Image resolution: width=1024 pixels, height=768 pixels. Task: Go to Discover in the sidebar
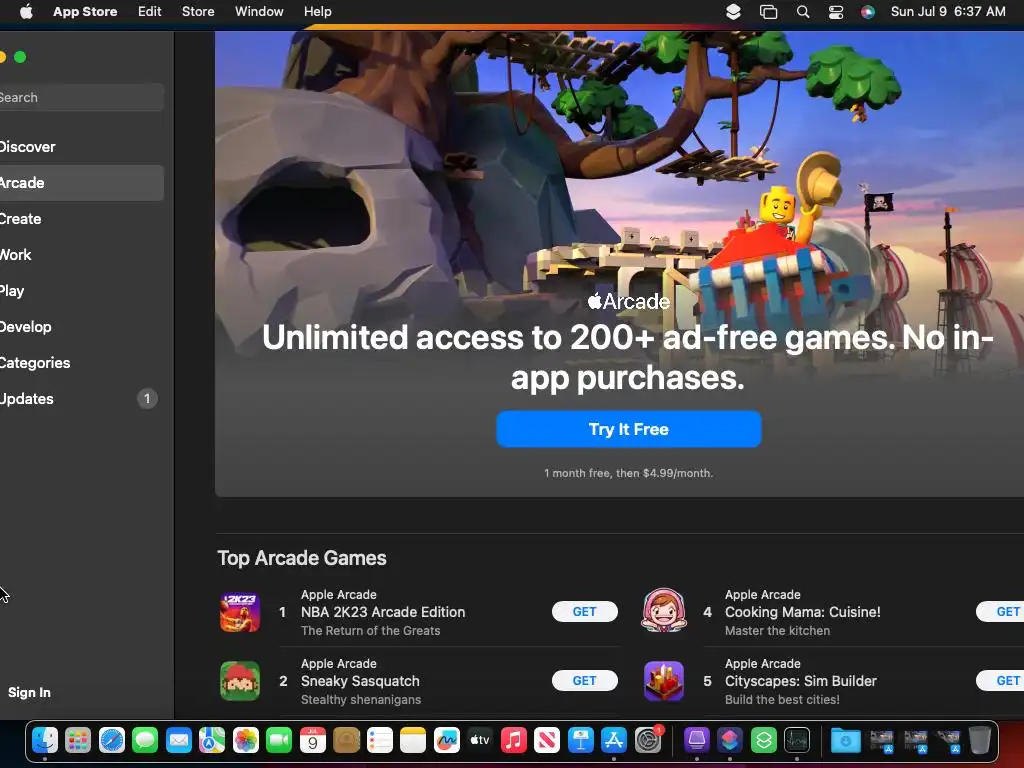[x=82, y=147]
